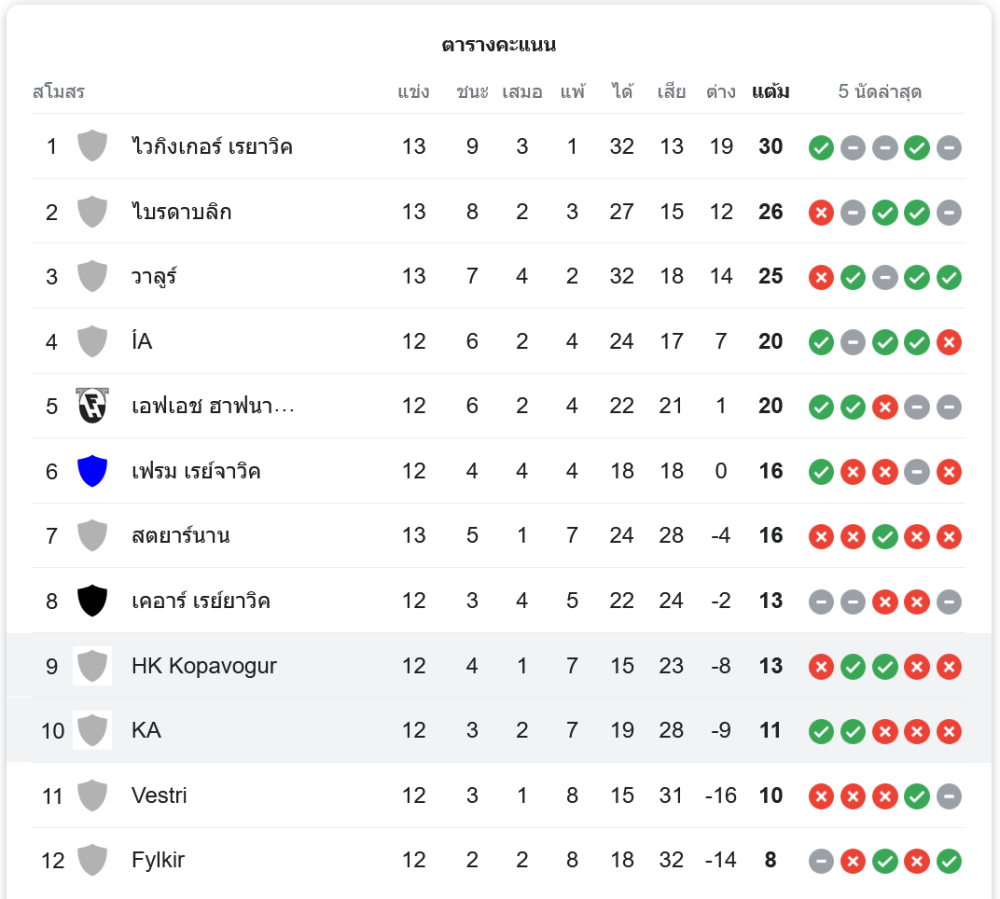This screenshot has height=899, width=1000.
Task: Click the ตารางคะแนน table title
Action: (x=499, y=45)
